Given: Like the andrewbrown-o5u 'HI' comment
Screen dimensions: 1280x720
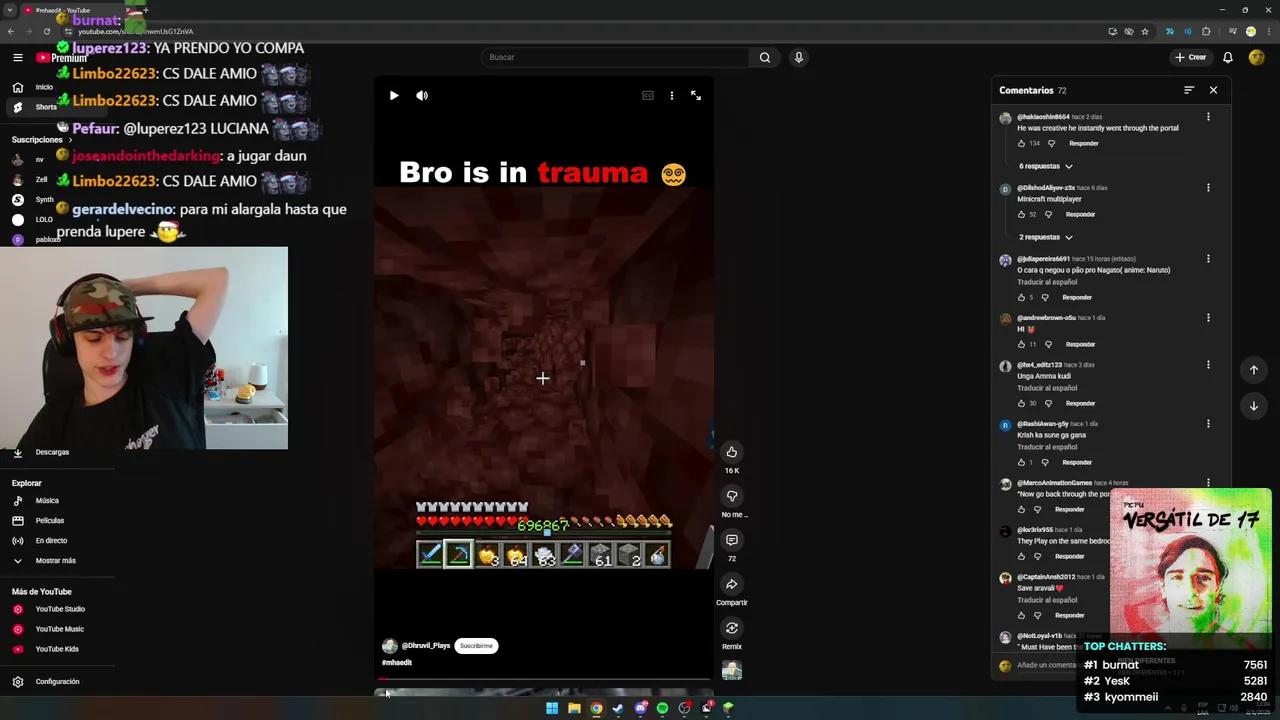Looking at the screenshot, I should click(x=1021, y=344).
